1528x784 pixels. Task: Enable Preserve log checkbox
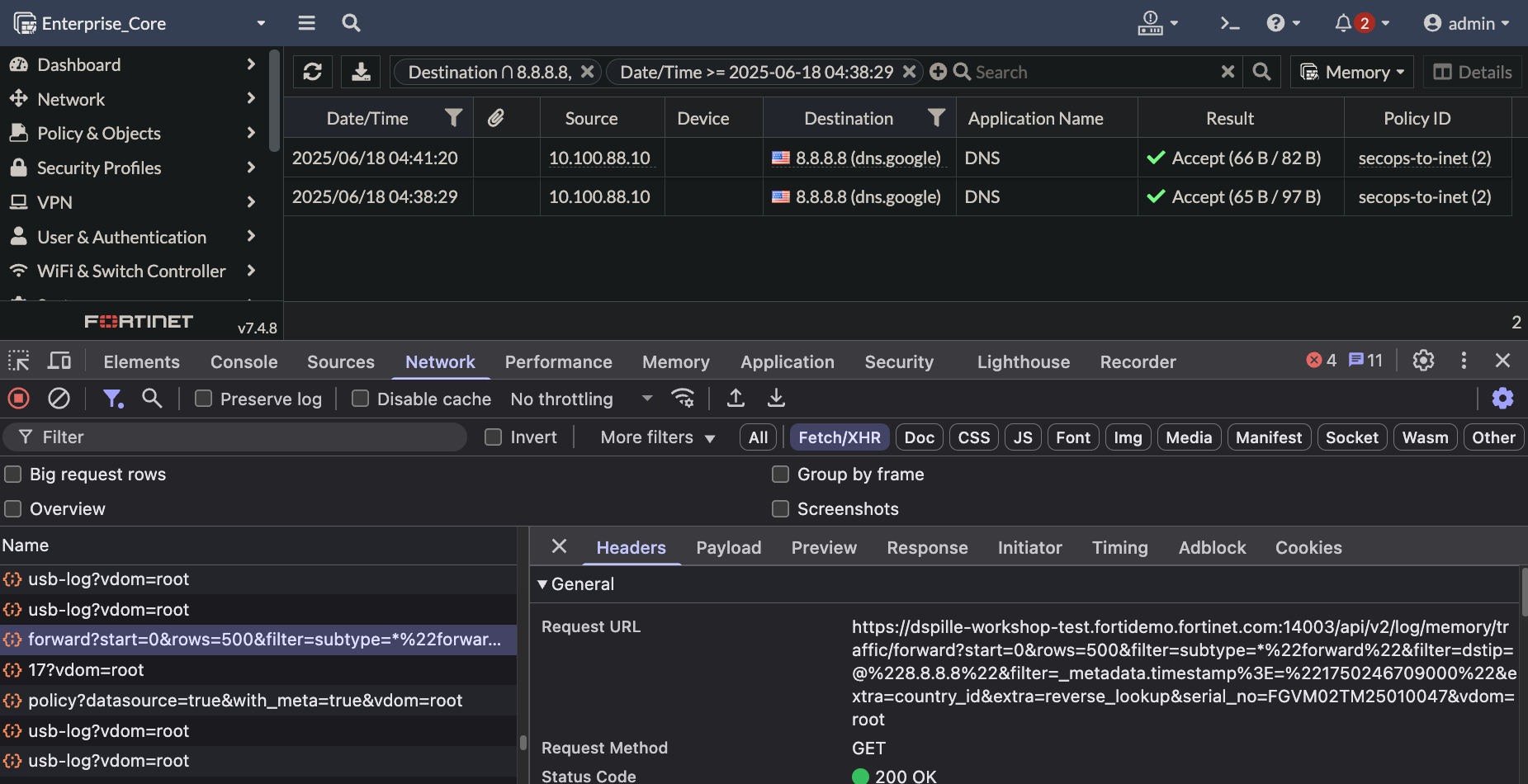click(203, 399)
